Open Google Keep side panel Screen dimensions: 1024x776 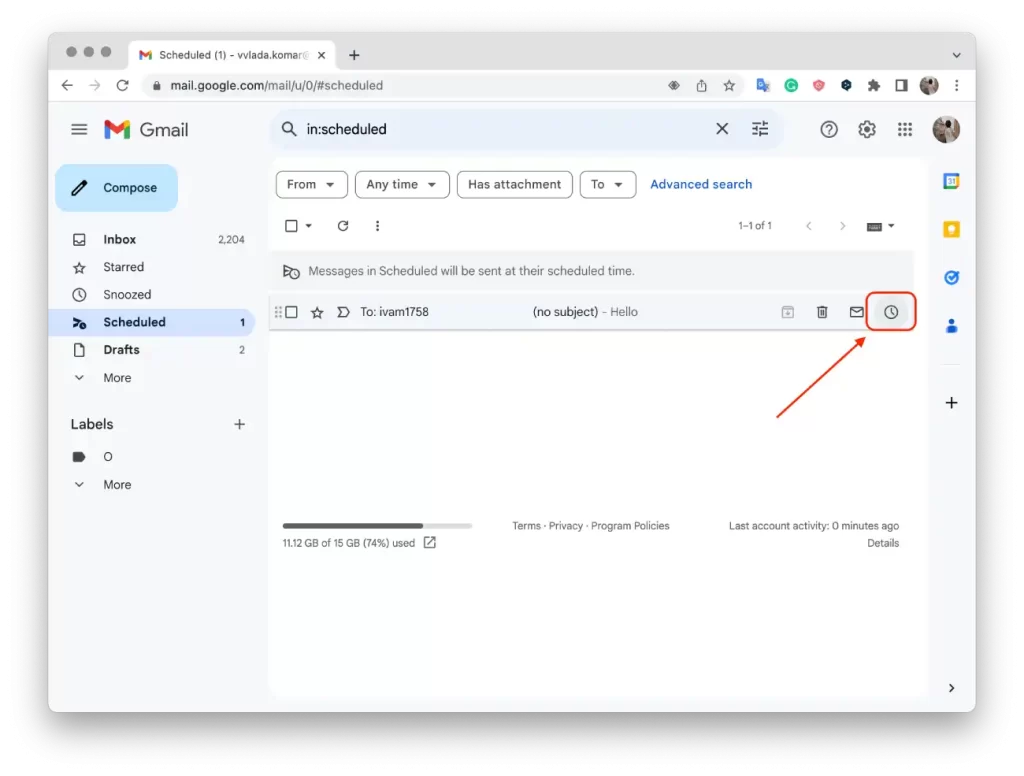coord(952,229)
